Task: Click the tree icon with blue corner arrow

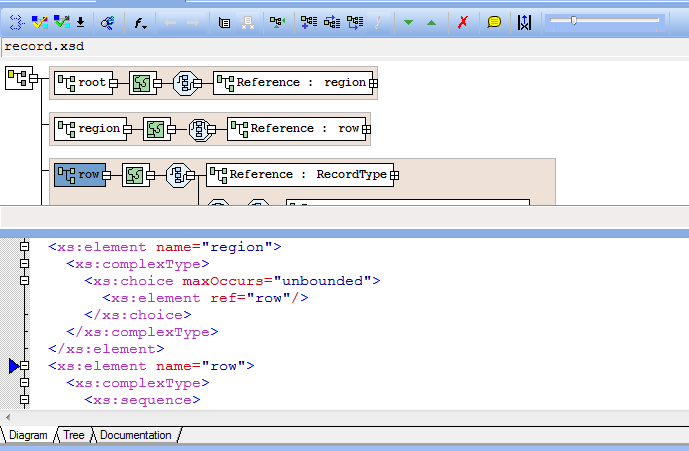Action: 355,22
